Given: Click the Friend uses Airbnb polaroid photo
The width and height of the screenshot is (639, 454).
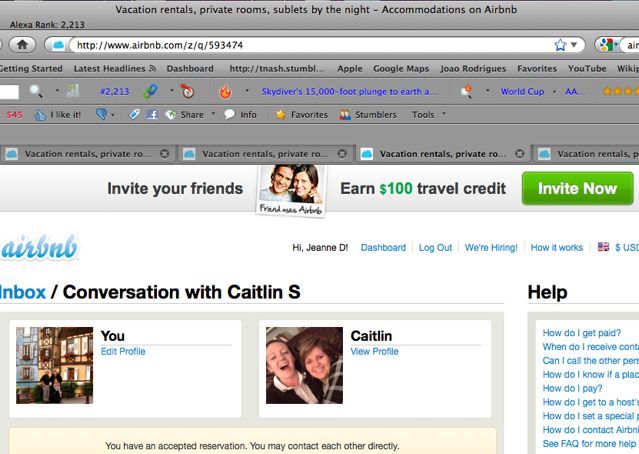Looking at the screenshot, I should 291,190.
